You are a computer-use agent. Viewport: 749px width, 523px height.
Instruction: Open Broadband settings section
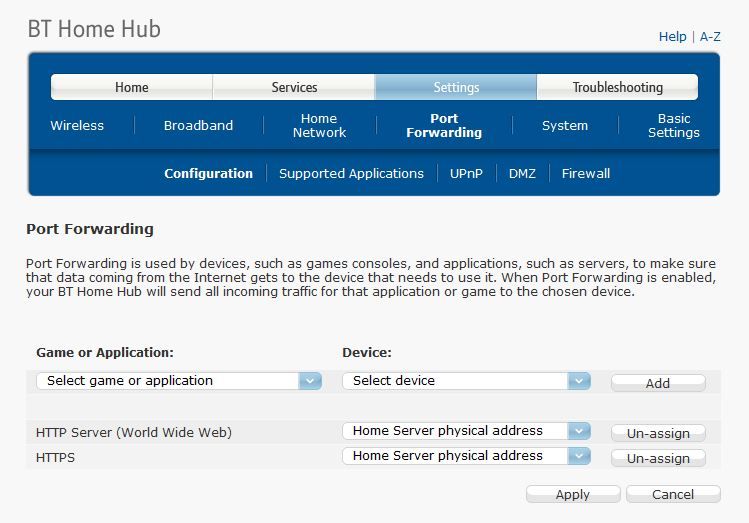coord(198,126)
